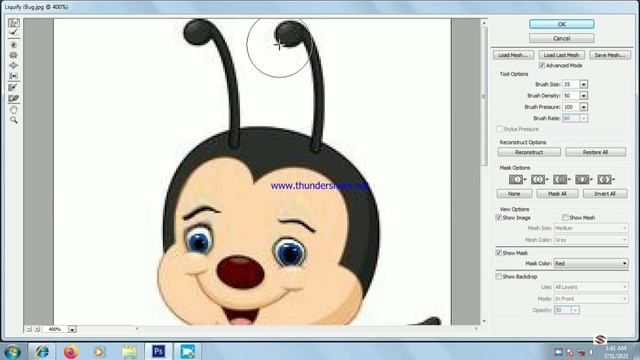
Task: Toggle the Show Image checkbox
Action: pos(498,218)
